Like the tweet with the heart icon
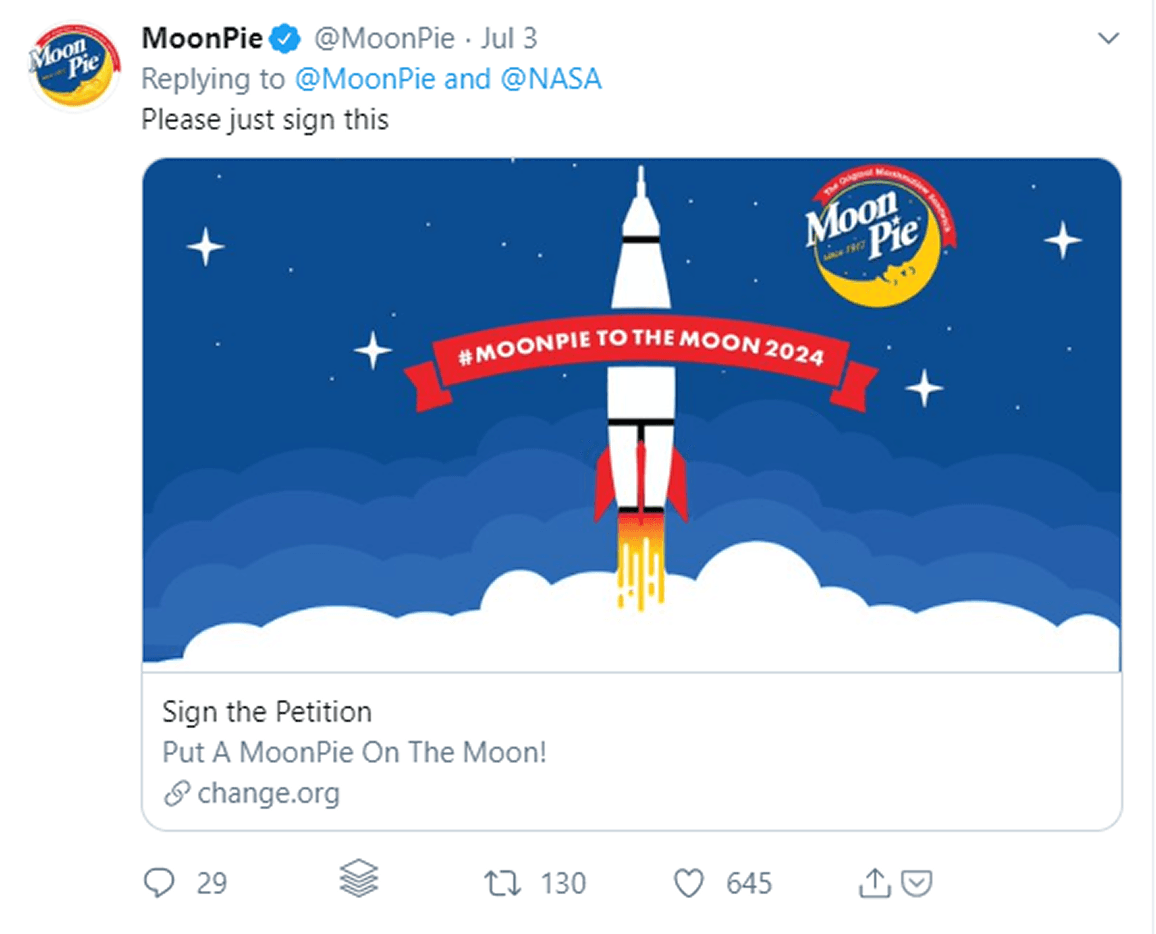This screenshot has width=1156, height=934. click(688, 883)
